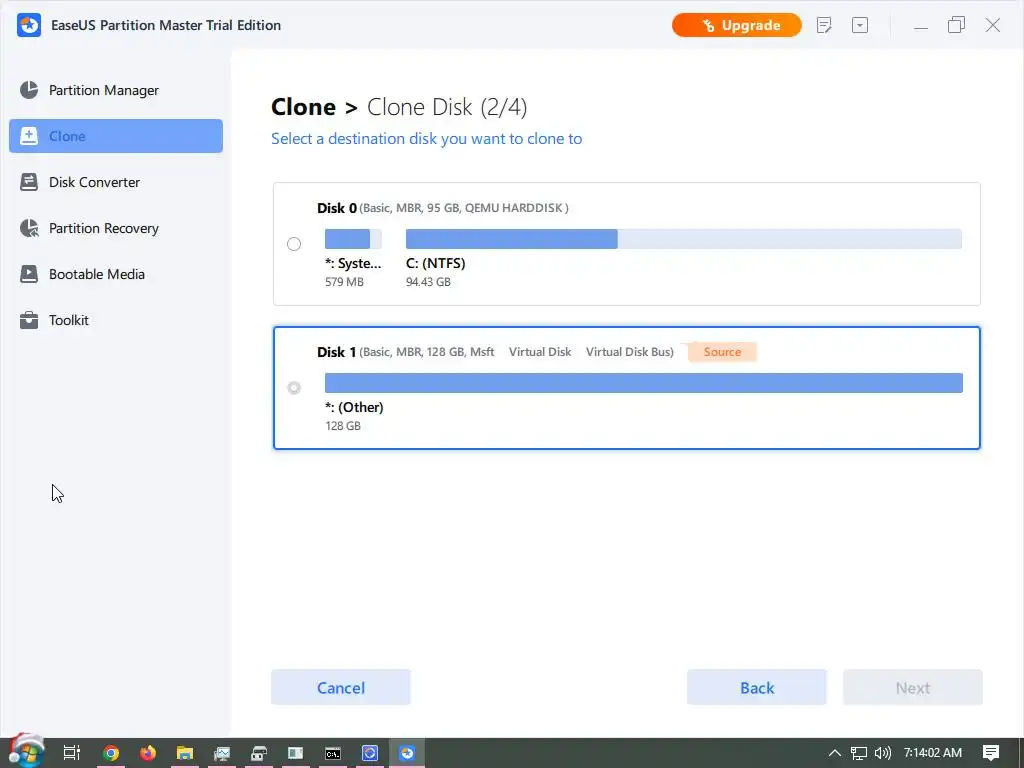1024x768 pixels.
Task: Close the EaseUS Partition Master window
Action: [x=993, y=25]
